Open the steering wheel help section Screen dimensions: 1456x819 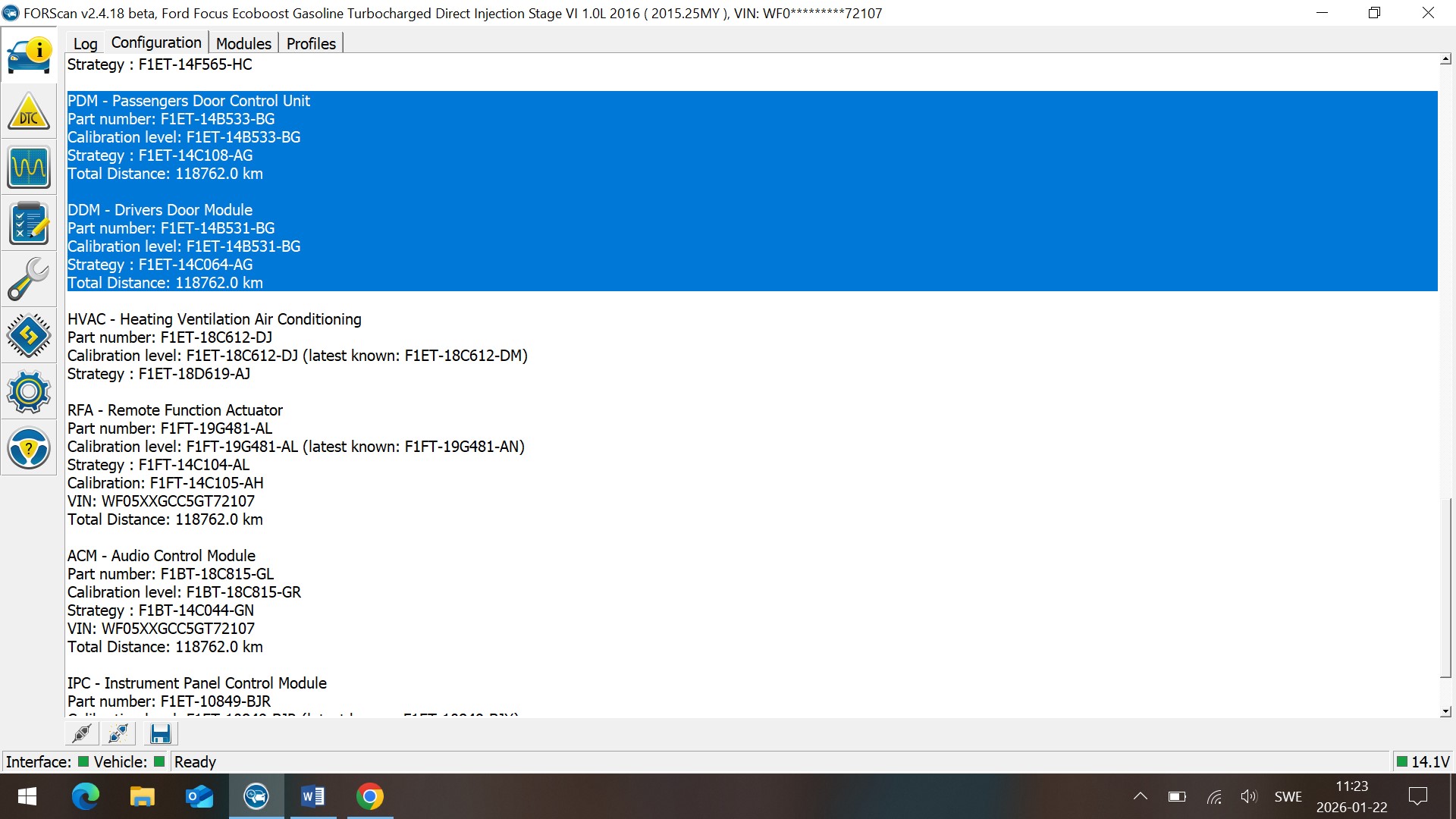[x=29, y=448]
